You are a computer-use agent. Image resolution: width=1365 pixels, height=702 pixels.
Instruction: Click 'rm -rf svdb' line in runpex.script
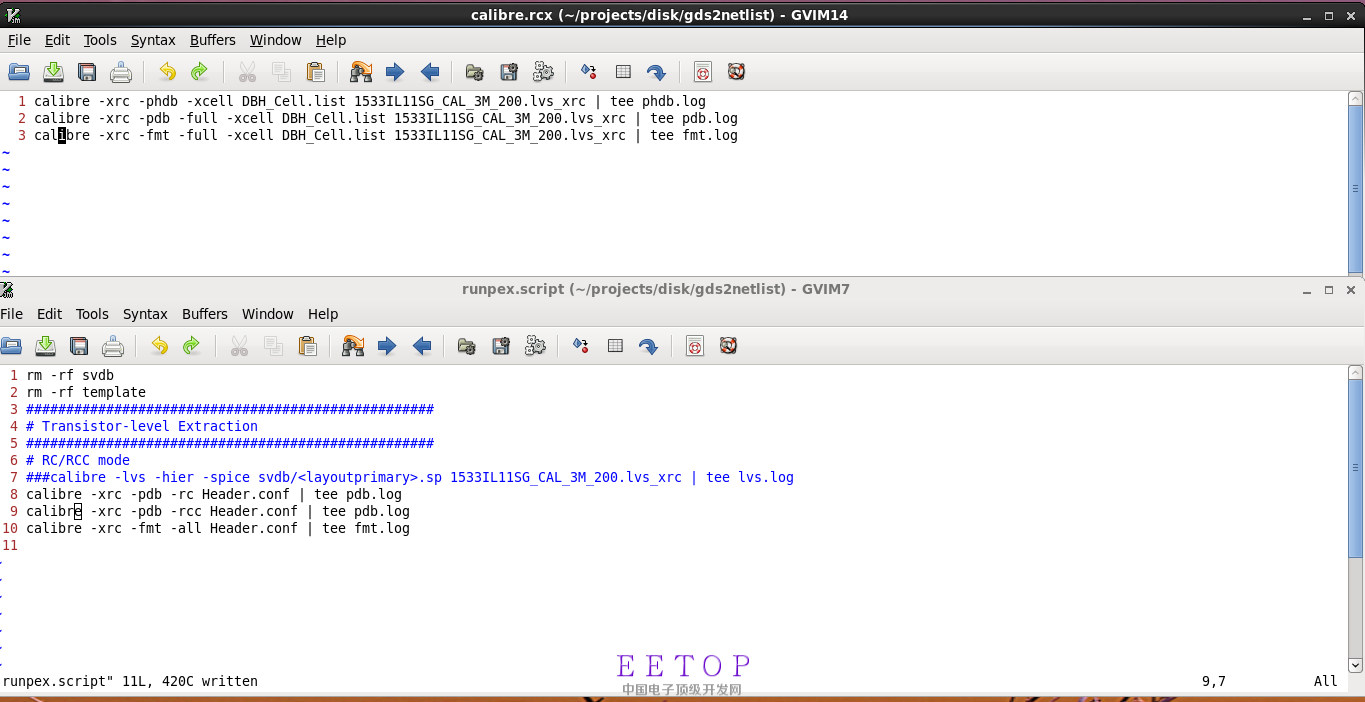point(70,375)
